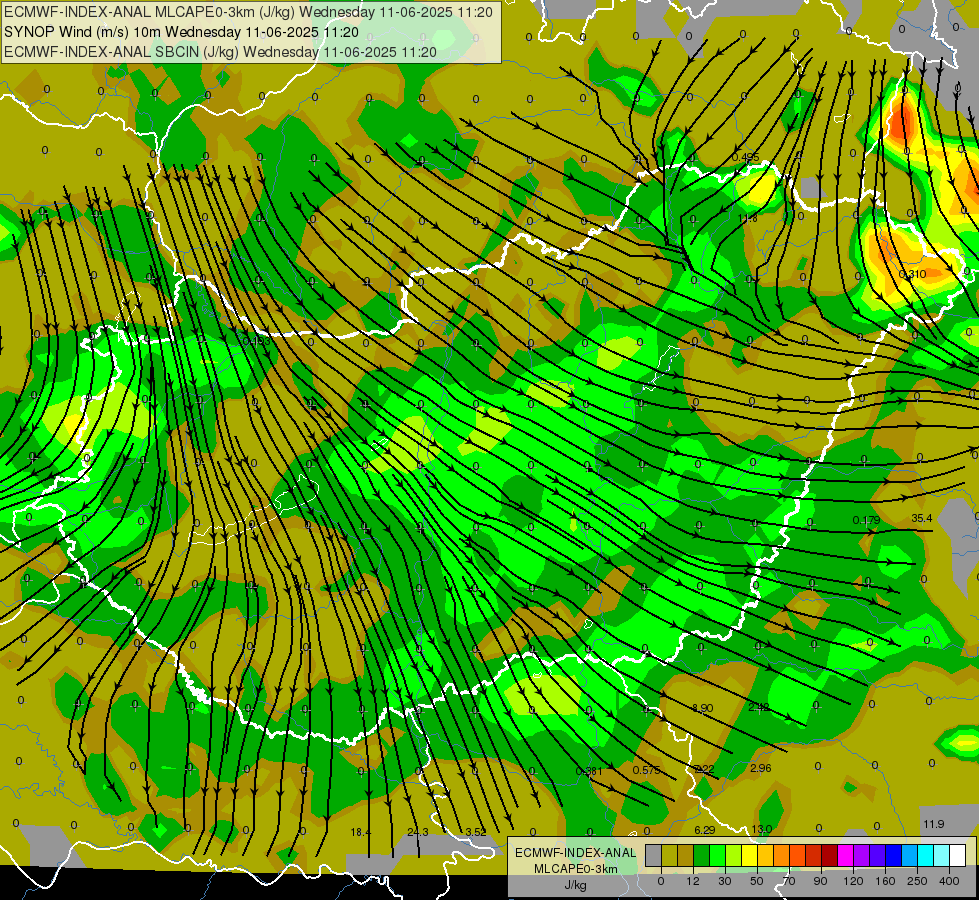Click the legend scale label '250'
Image resolution: width=979 pixels, height=900 pixels.
coord(917,881)
